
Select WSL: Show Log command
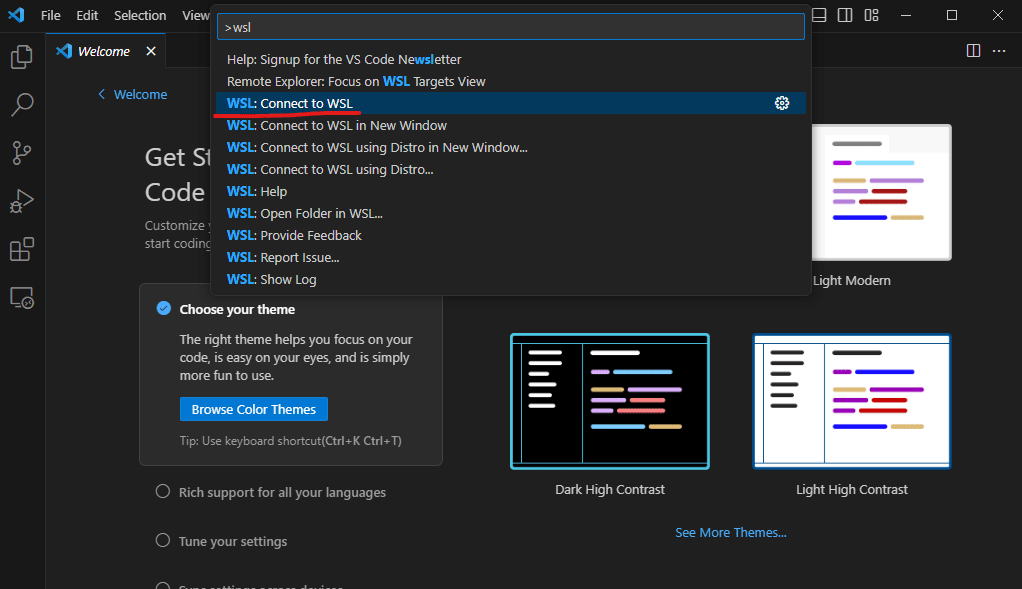511,280
